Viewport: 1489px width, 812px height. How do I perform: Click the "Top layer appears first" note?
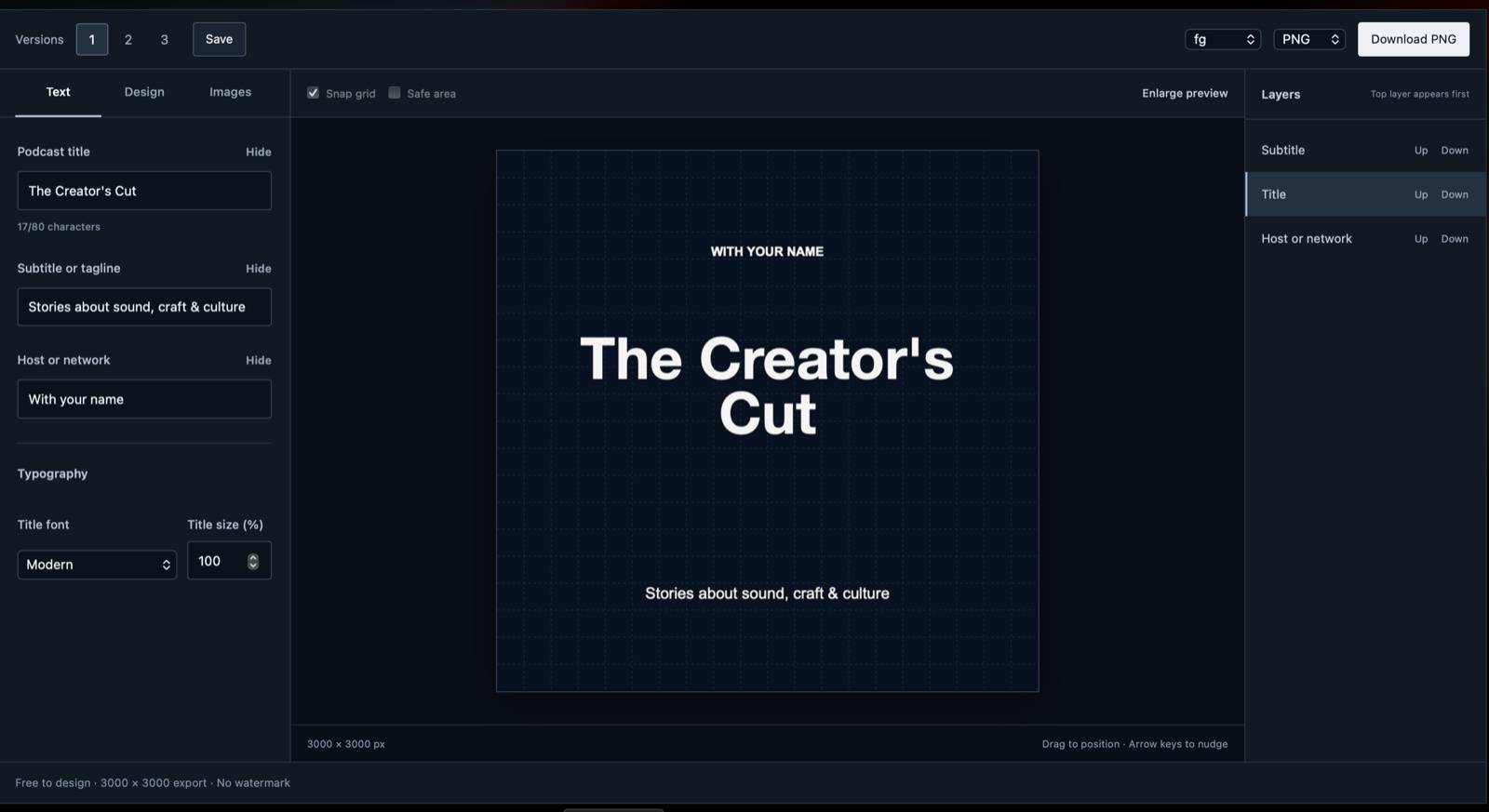click(1420, 94)
